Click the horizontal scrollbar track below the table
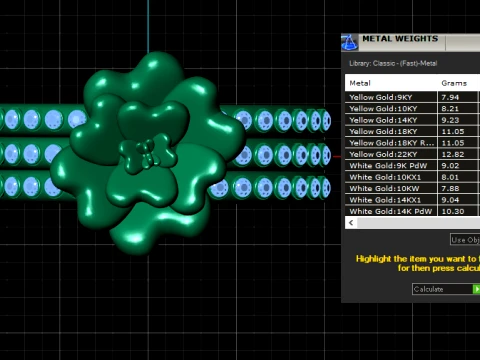480x360 pixels. 418,223
